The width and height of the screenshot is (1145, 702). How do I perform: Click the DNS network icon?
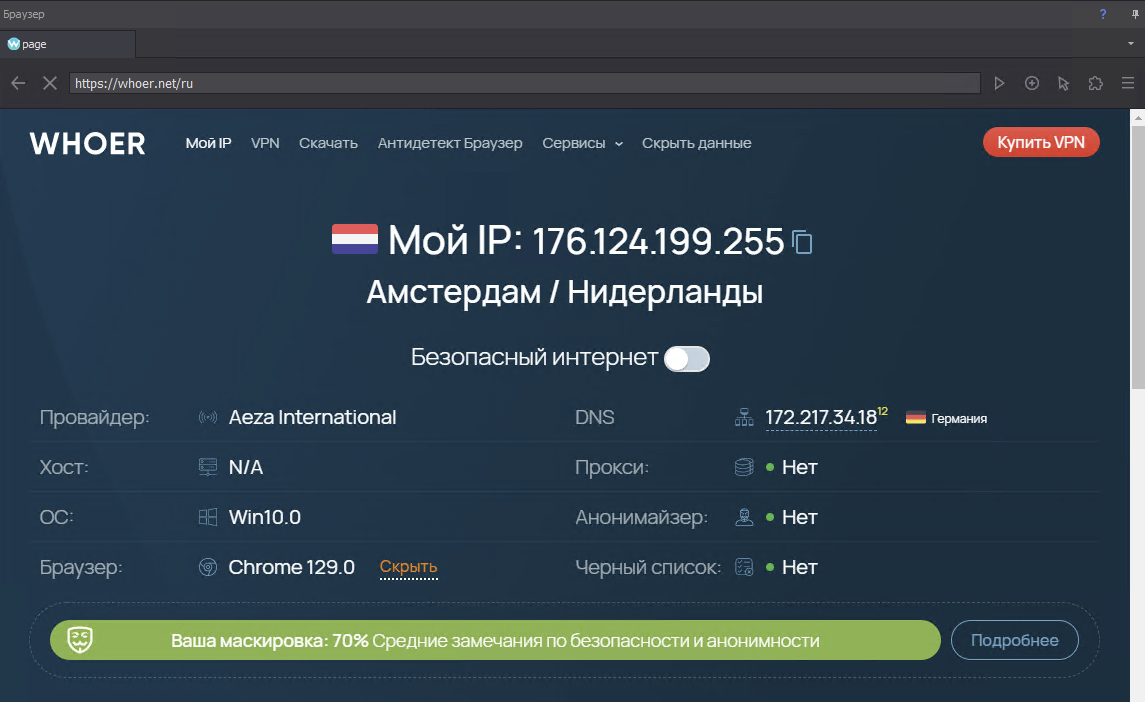click(744, 417)
